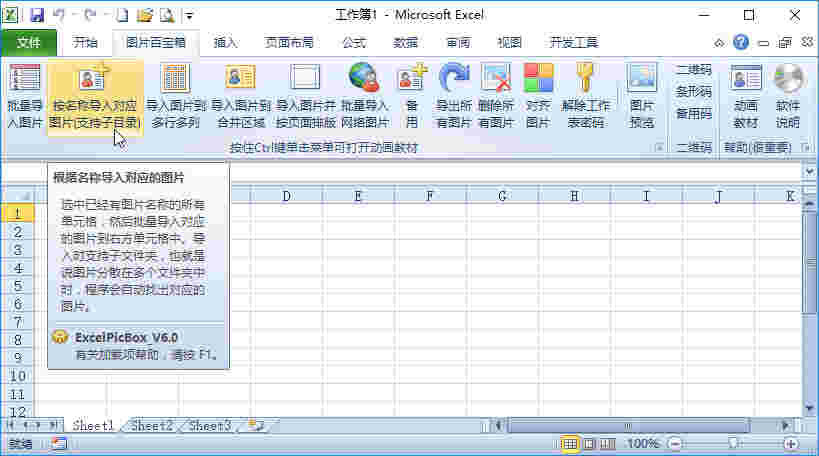This screenshot has width=819, height=456.
Task: Click the blue Help question mark icon
Action: (741, 42)
